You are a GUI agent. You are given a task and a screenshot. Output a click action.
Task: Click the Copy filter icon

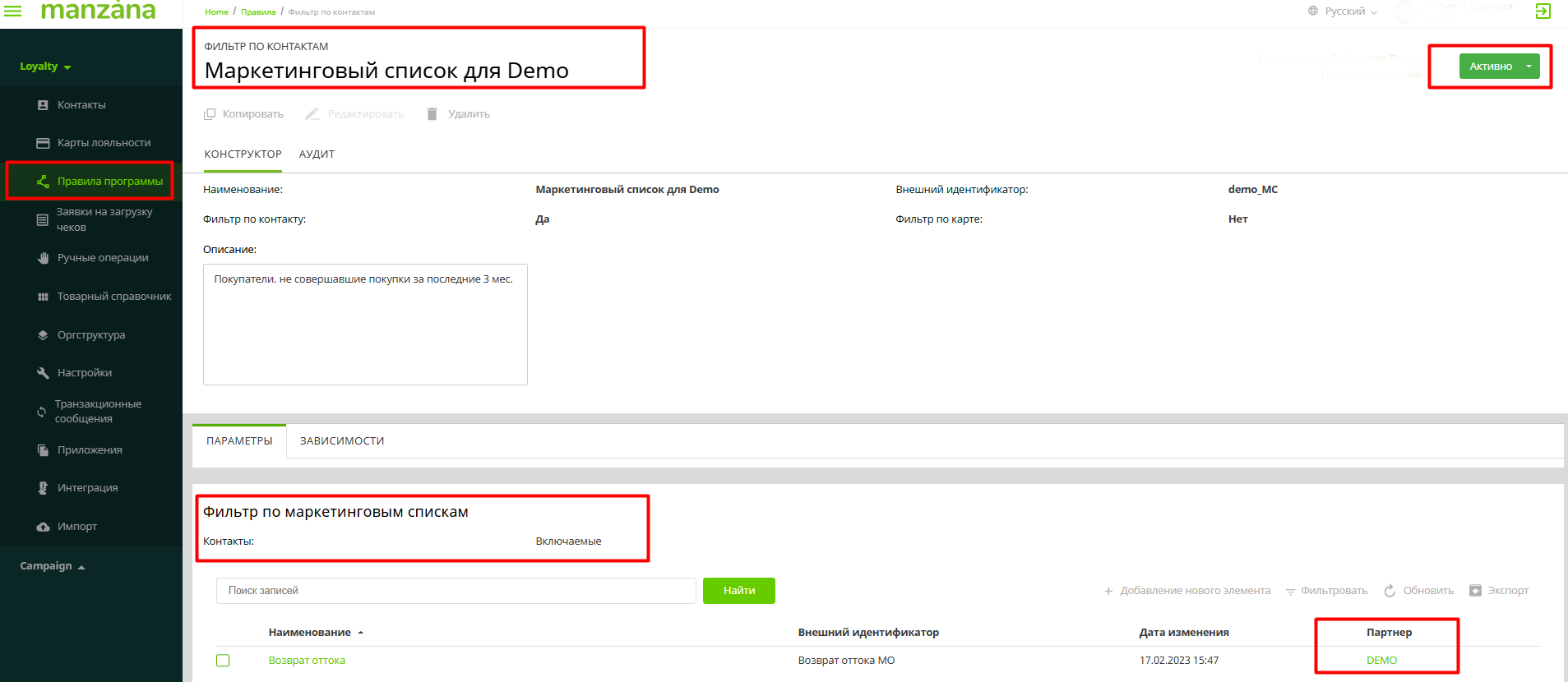click(x=210, y=114)
